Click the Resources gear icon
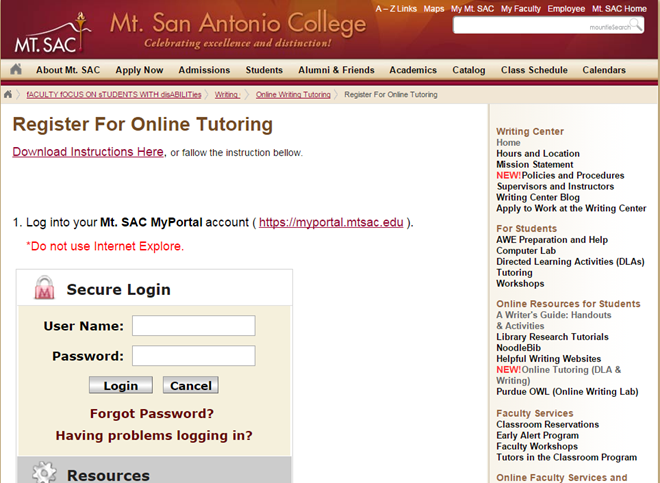Image resolution: width=660 pixels, height=483 pixels. [44, 472]
